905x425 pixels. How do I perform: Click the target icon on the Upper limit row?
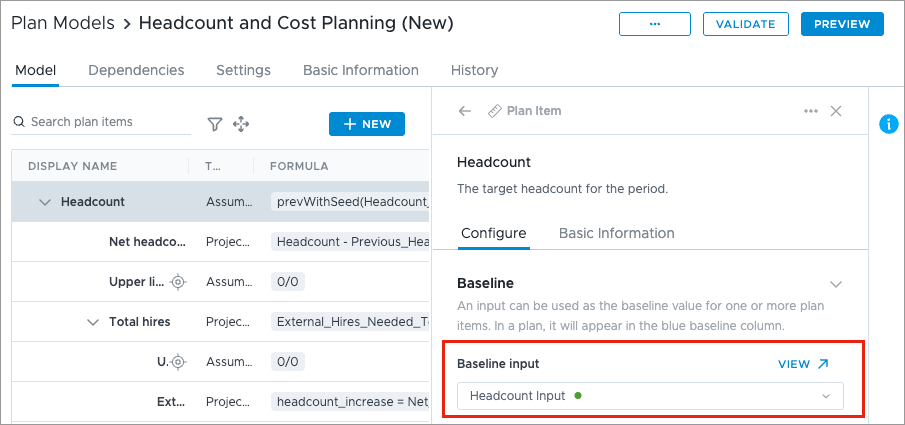point(178,282)
